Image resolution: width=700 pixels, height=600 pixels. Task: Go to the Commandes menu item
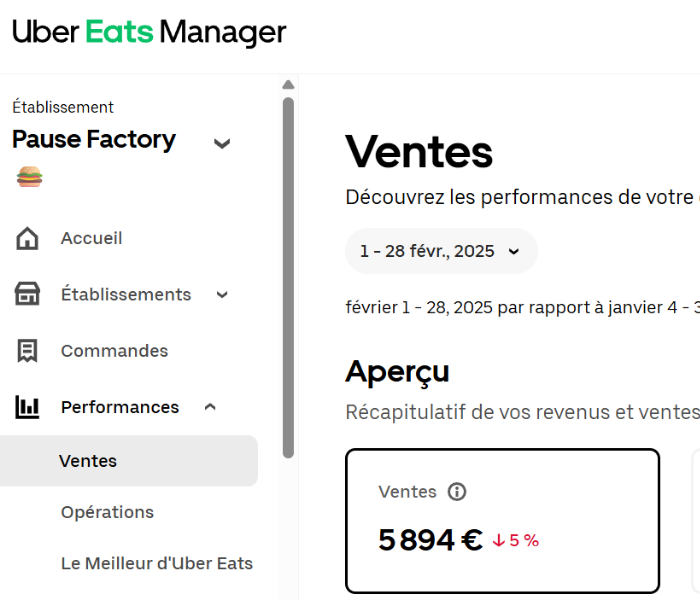pos(114,351)
